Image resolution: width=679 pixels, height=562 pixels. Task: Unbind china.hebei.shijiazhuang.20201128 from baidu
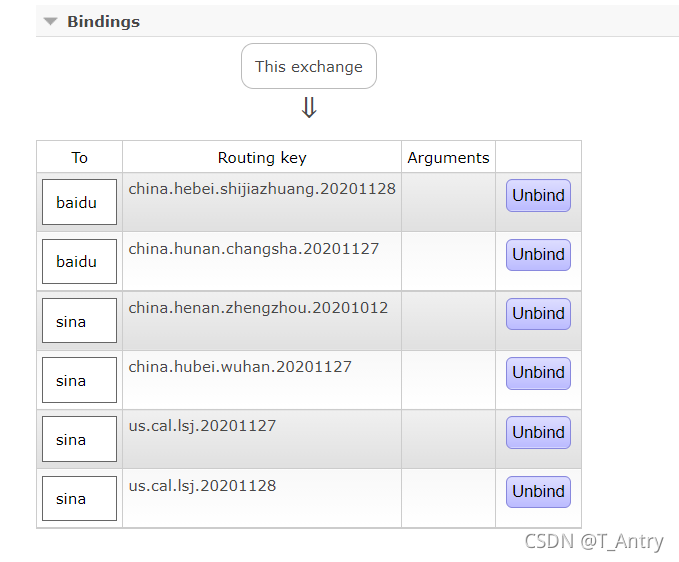538,195
